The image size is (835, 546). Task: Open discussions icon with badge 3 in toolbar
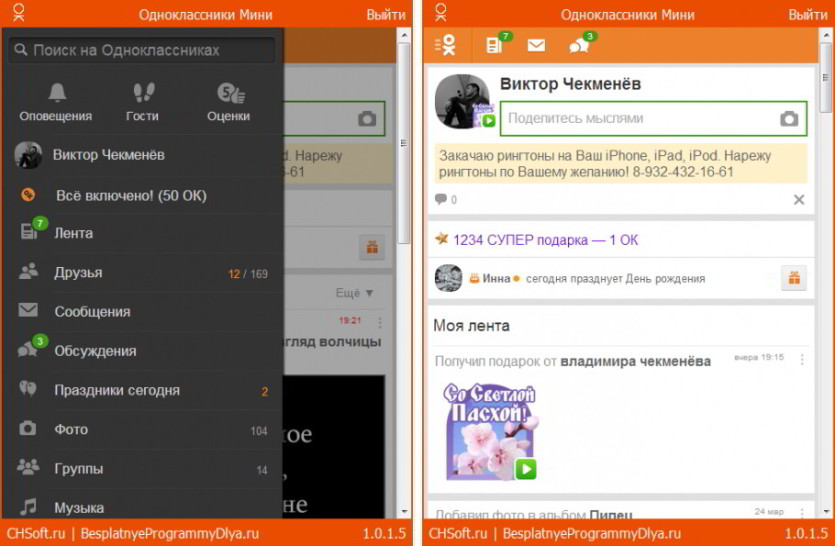coord(580,45)
